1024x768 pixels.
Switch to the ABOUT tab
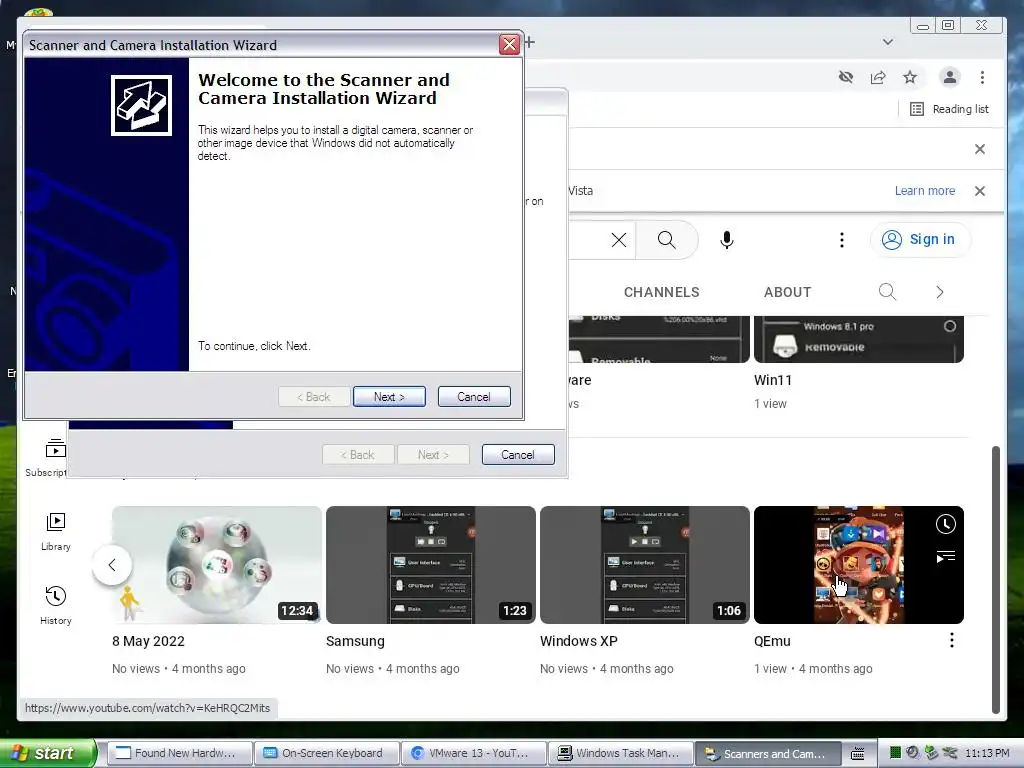[x=788, y=292]
